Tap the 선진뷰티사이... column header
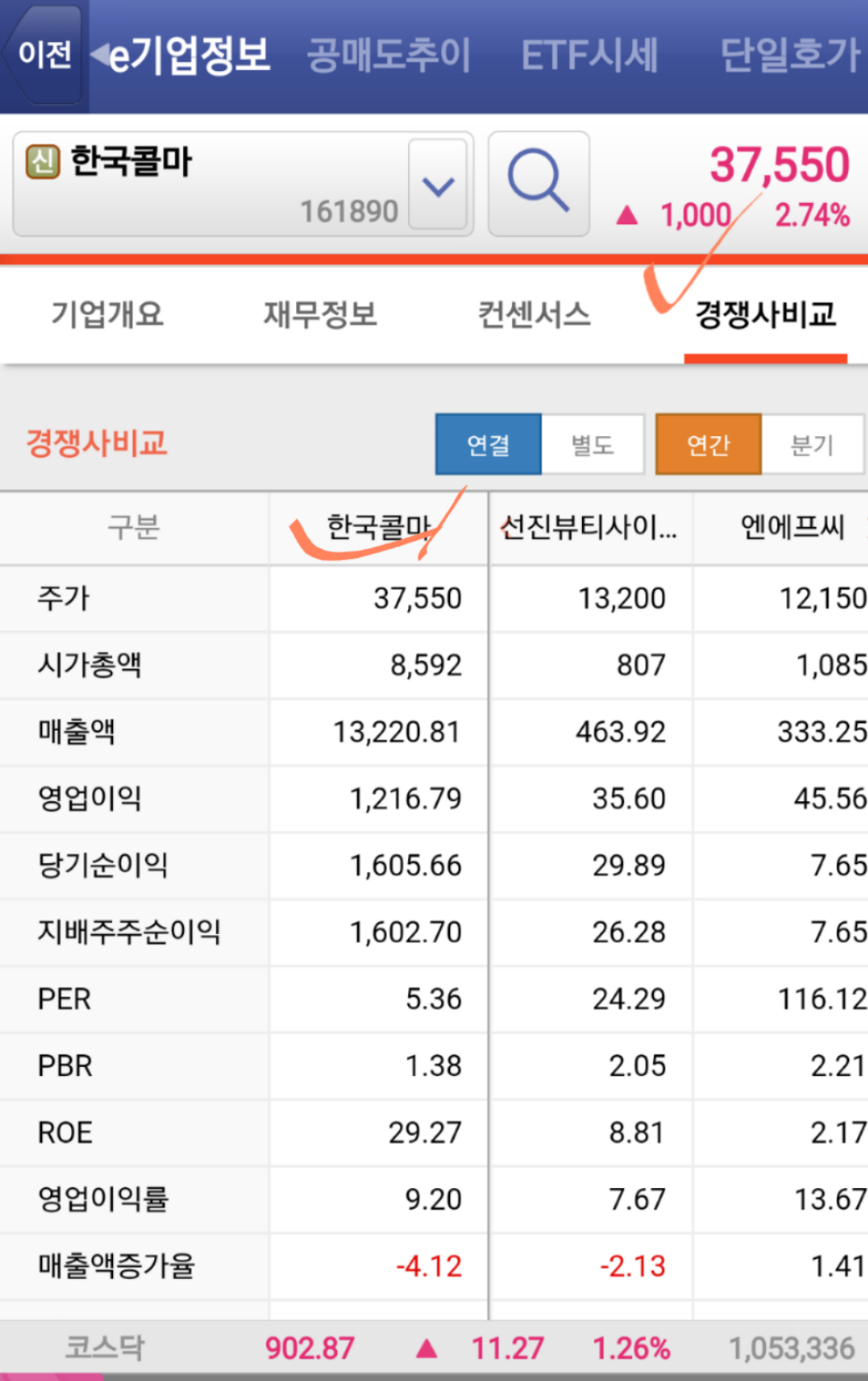The image size is (868, 1381). tap(589, 527)
